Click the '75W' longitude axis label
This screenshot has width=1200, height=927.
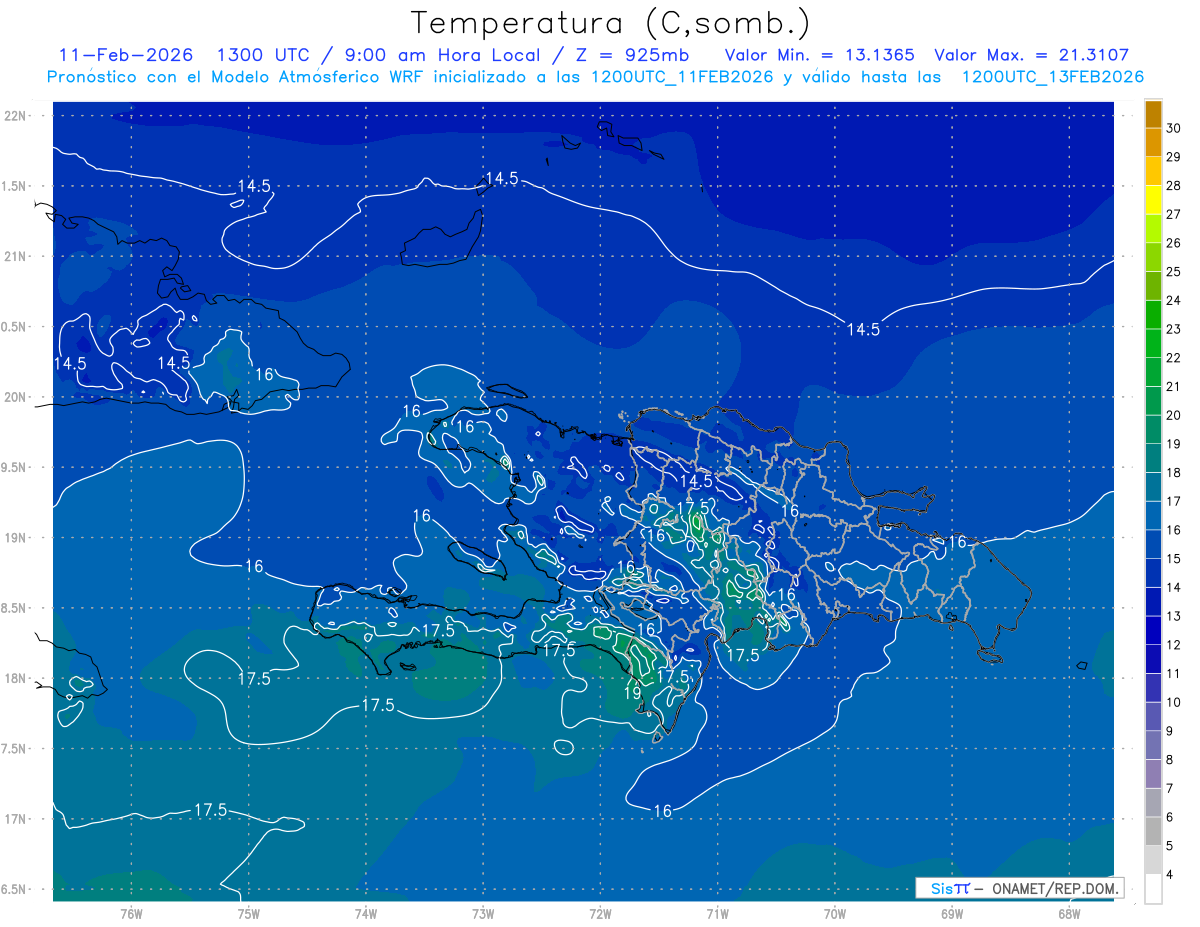pyautogui.click(x=249, y=913)
